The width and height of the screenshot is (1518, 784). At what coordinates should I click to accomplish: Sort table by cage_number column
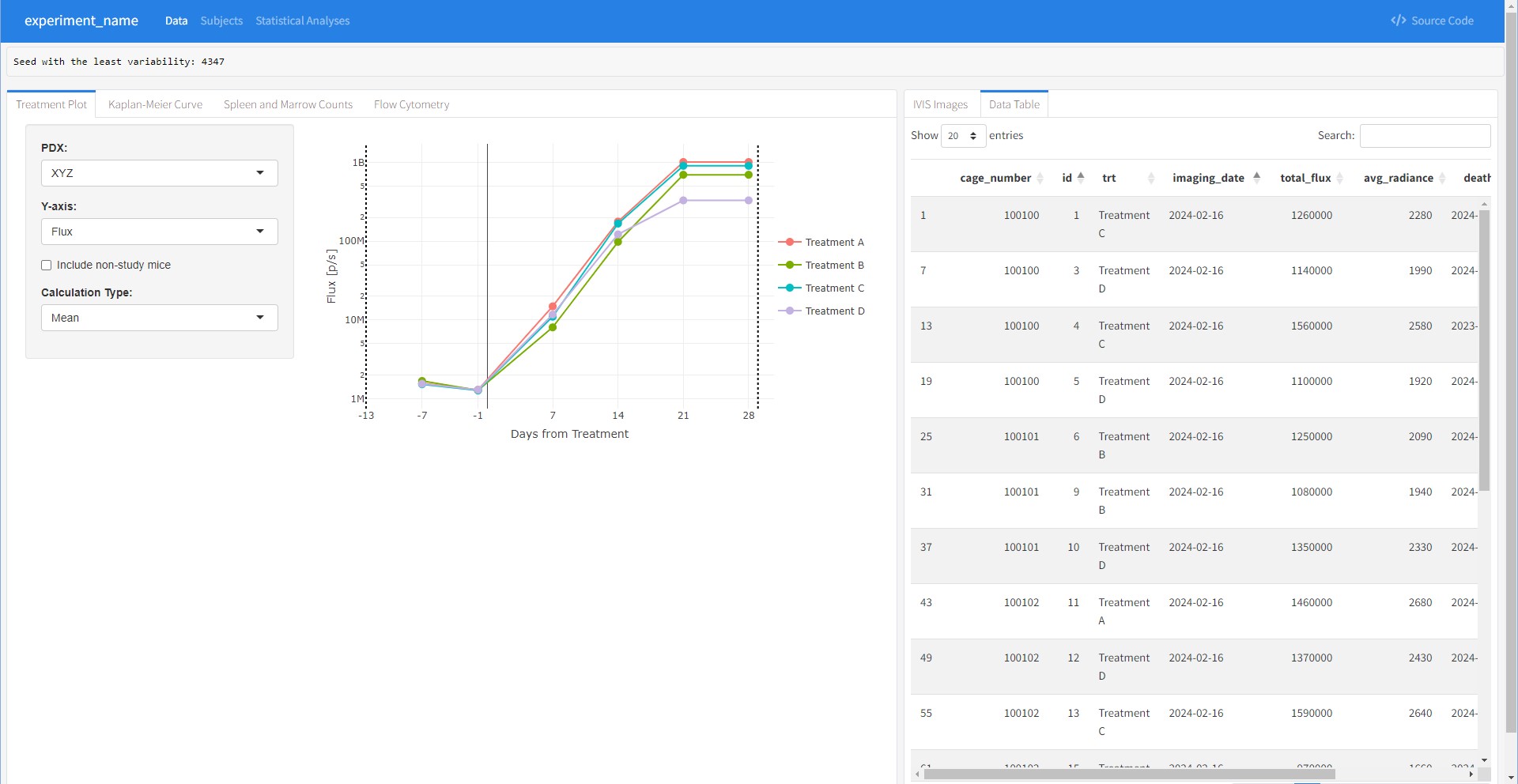click(995, 178)
